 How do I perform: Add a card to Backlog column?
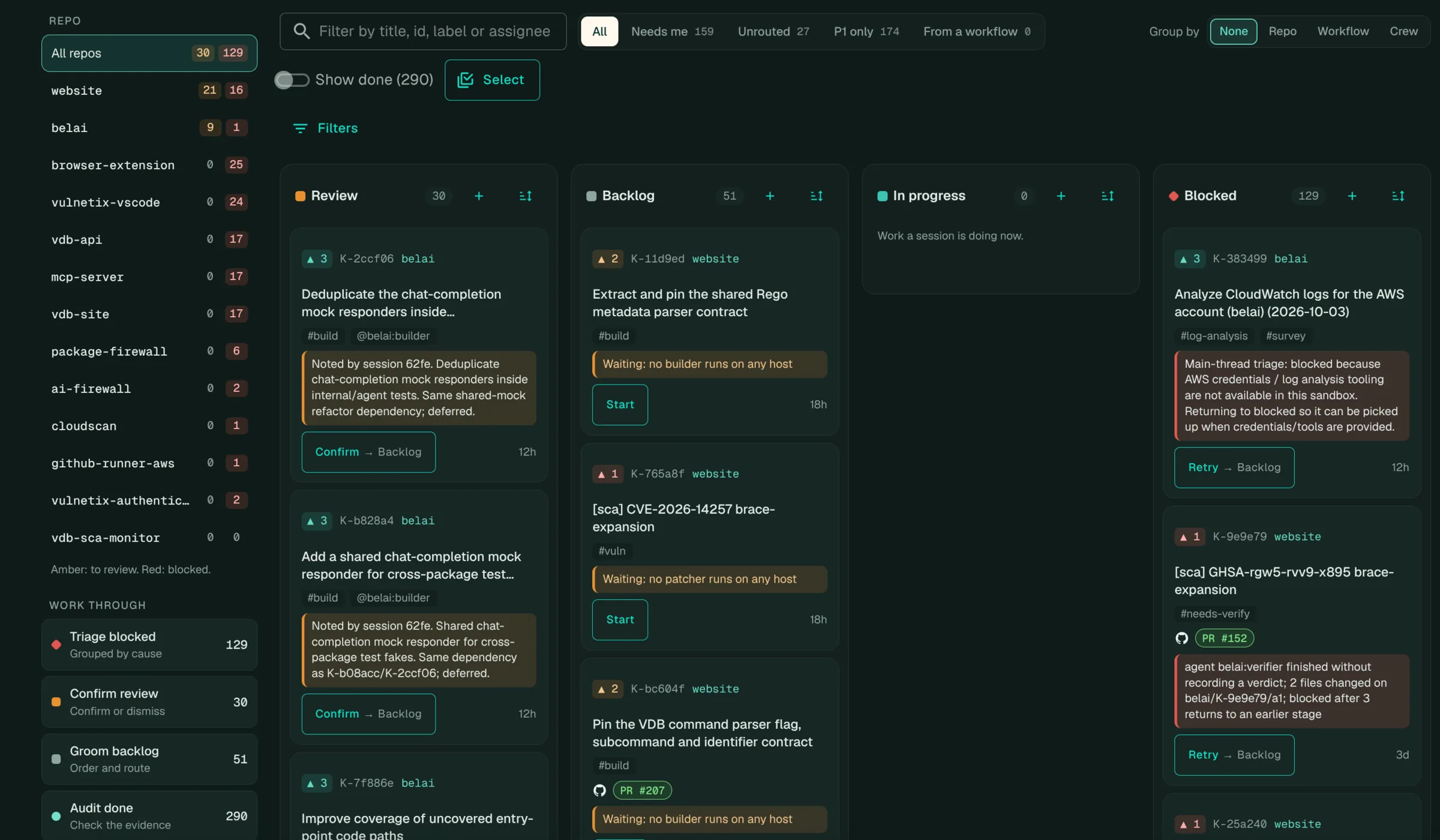coord(770,196)
